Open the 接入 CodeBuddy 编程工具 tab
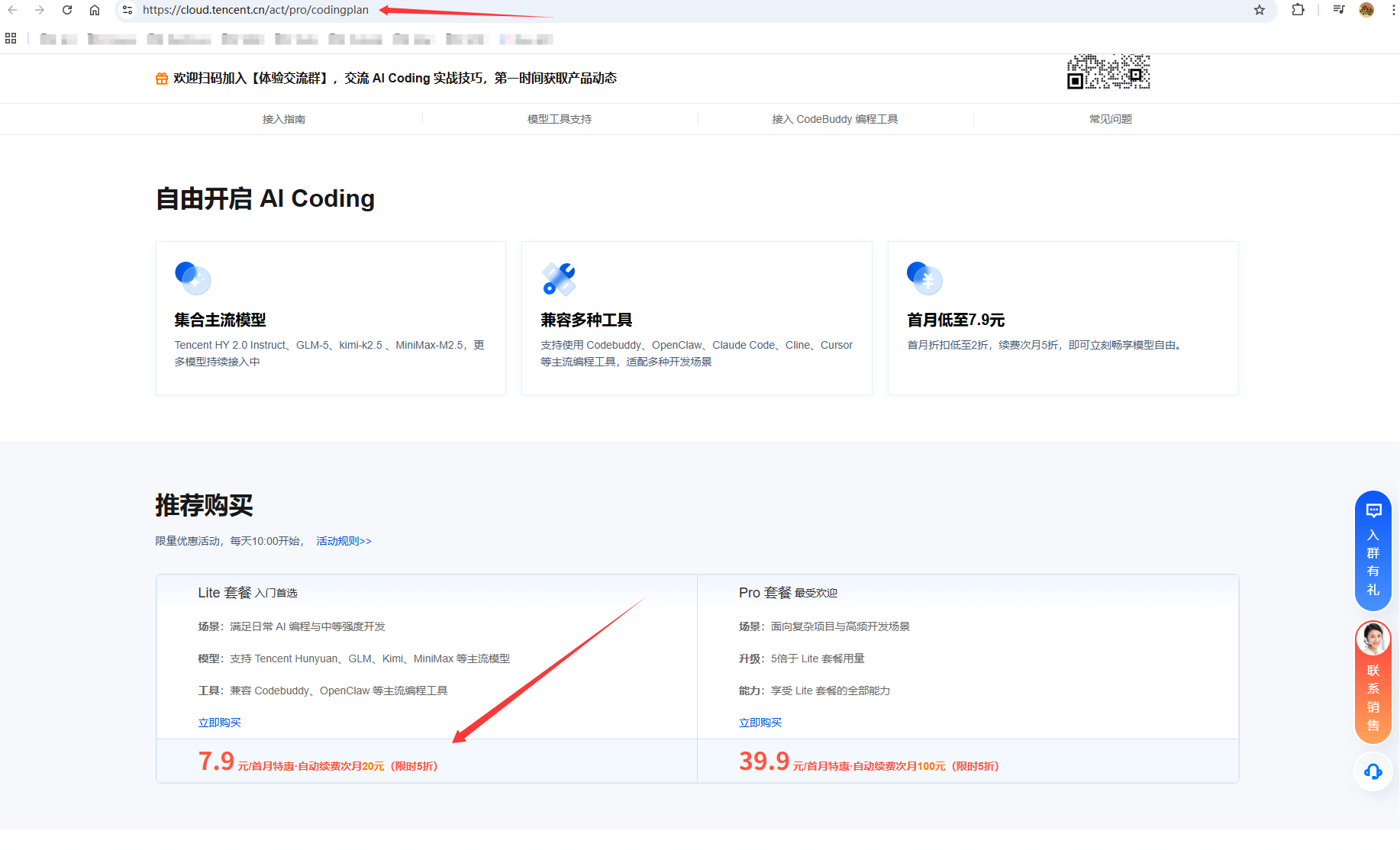The image size is (1400, 850). 834,119
